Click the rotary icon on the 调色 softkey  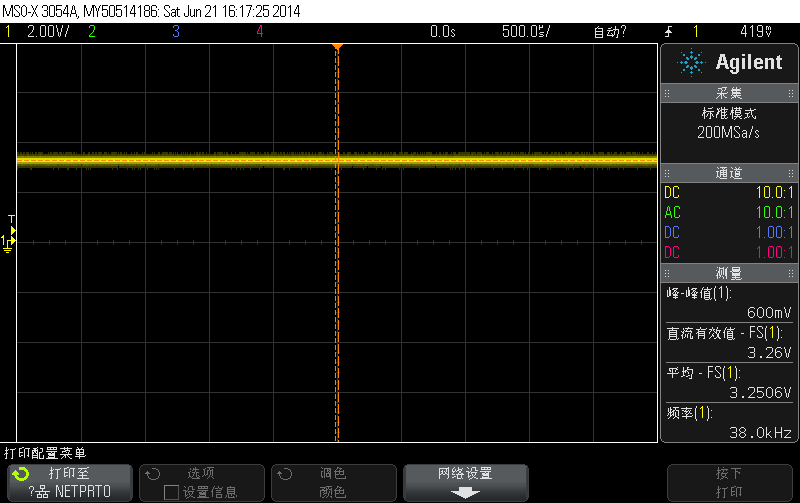(x=285, y=474)
